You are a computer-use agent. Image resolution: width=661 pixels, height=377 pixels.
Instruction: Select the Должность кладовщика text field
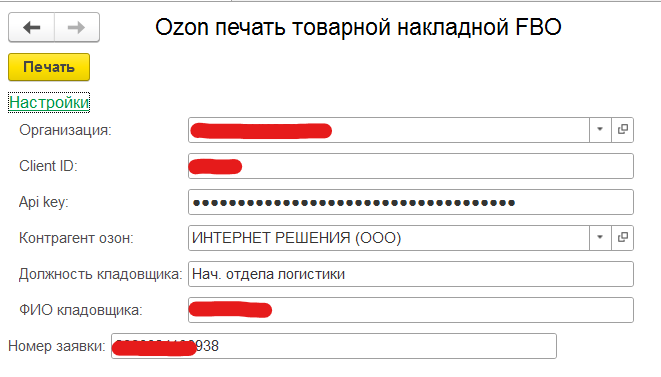pos(411,274)
